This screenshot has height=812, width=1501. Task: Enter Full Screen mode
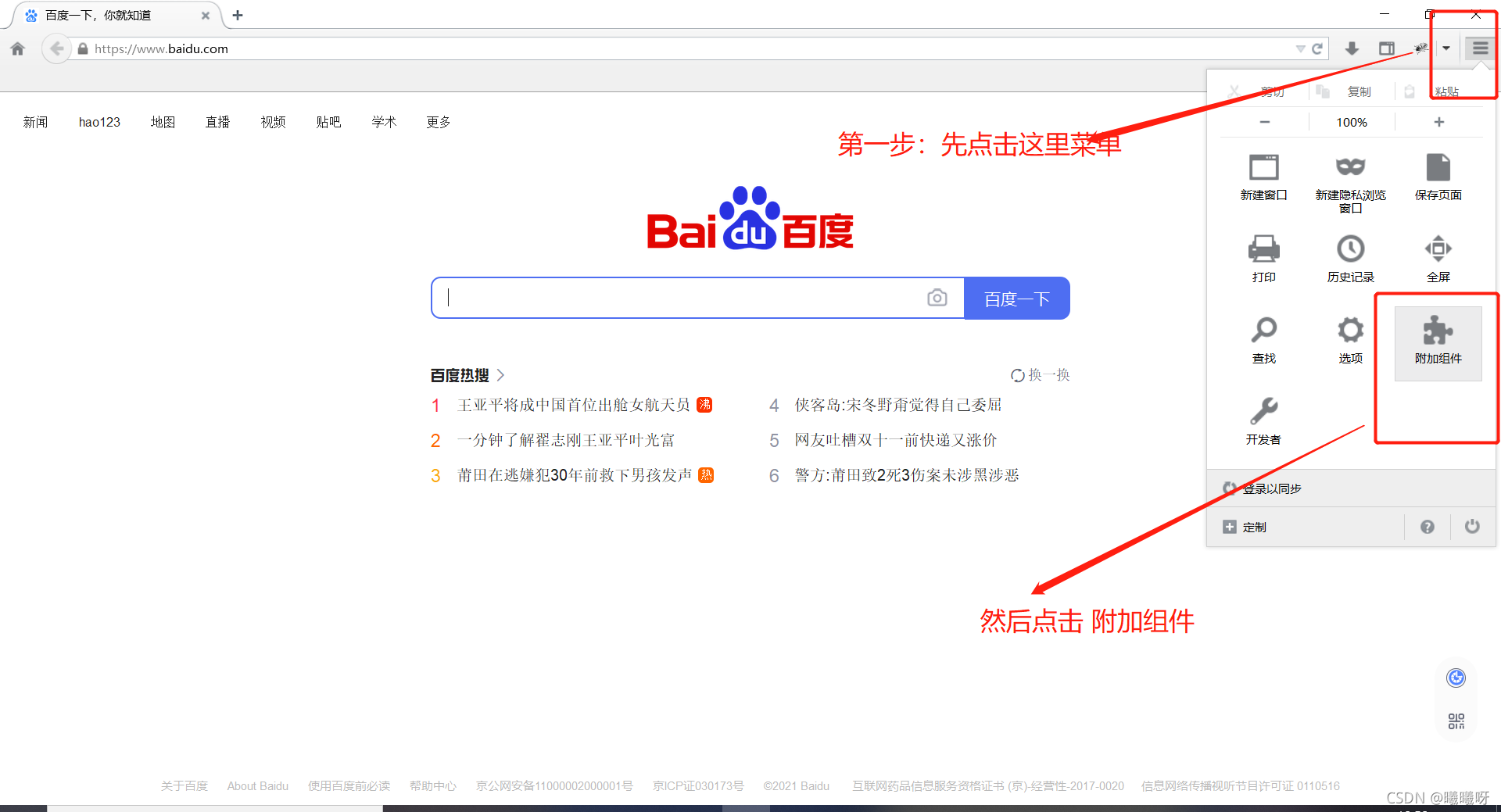(1438, 259)
